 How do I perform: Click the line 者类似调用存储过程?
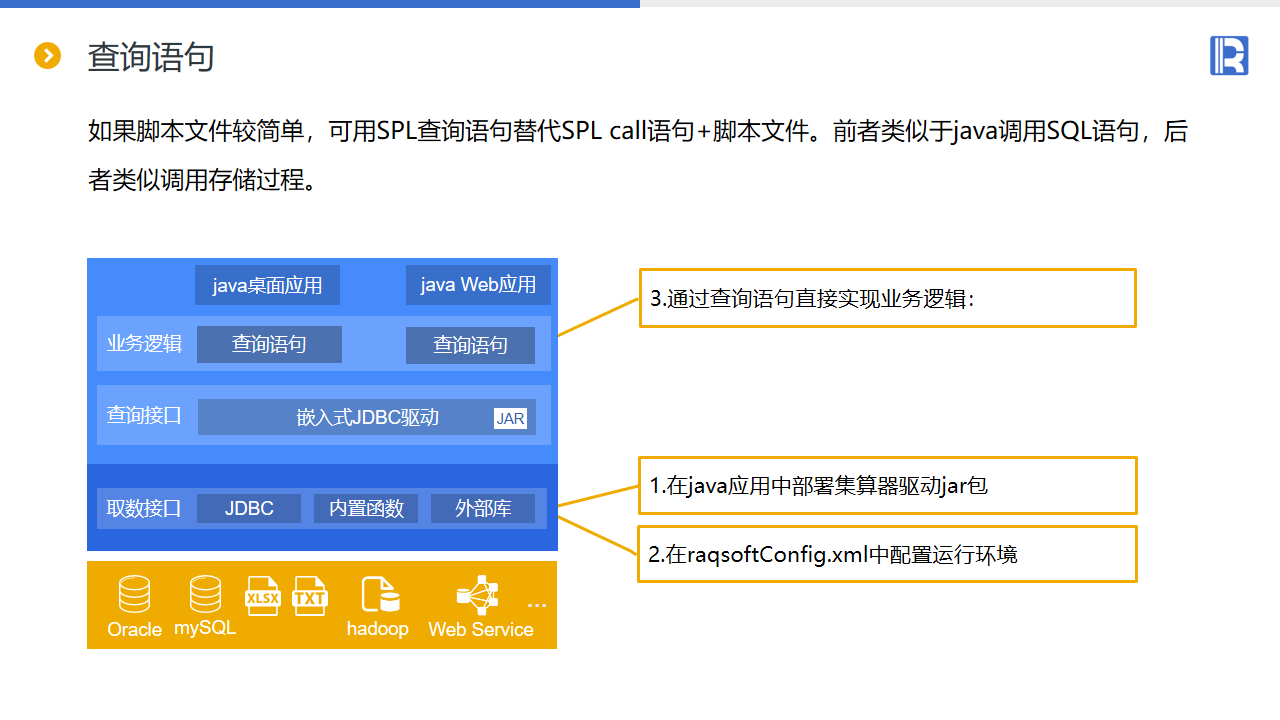[203, 182]
